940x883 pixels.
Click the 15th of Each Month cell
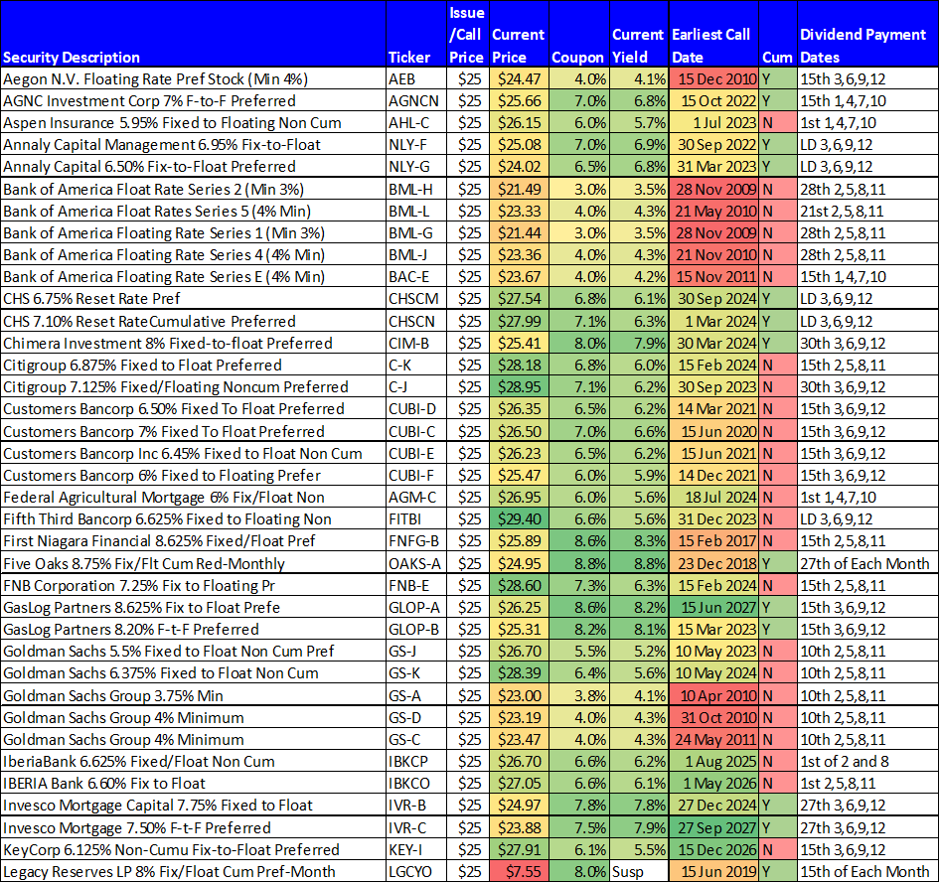pyautogui.click(x=868, y=871)
